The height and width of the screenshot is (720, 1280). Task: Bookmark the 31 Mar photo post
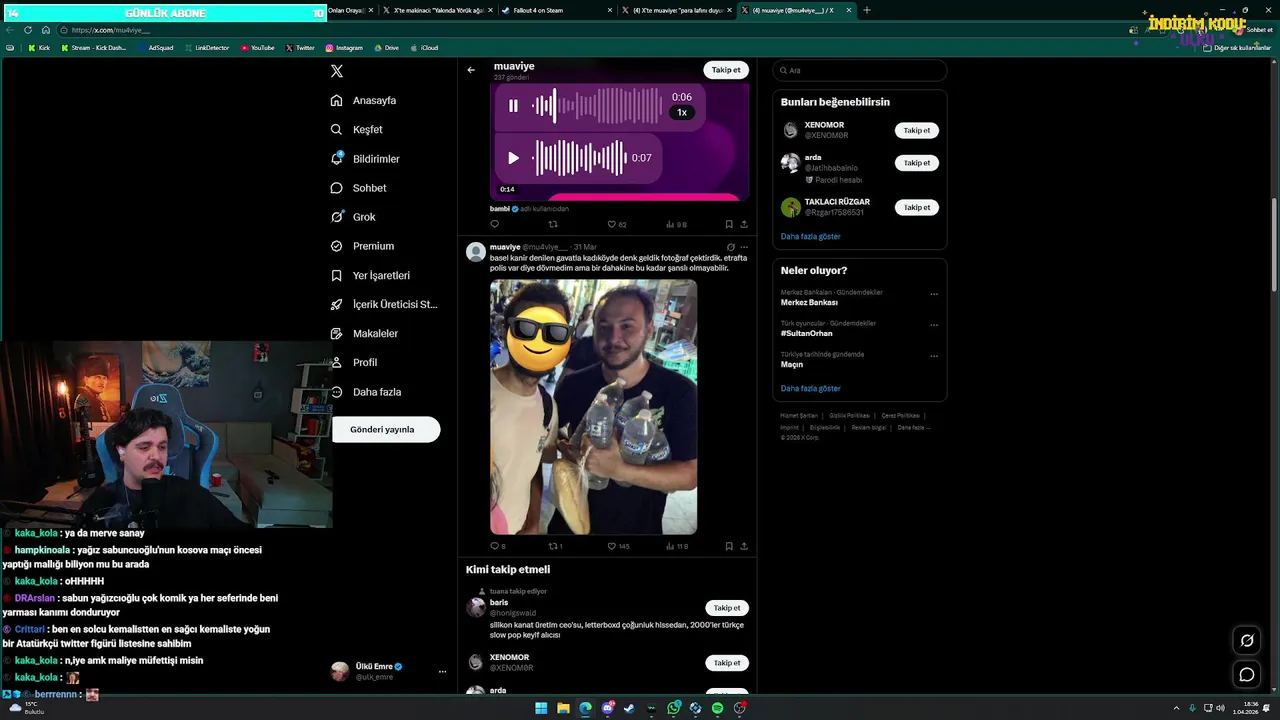(729, 546)
